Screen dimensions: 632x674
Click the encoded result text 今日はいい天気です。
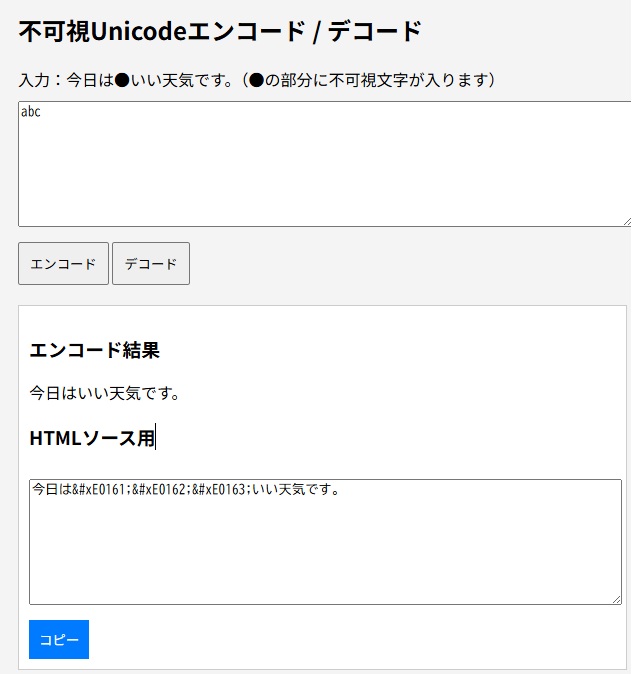click(x=104, y=393)
